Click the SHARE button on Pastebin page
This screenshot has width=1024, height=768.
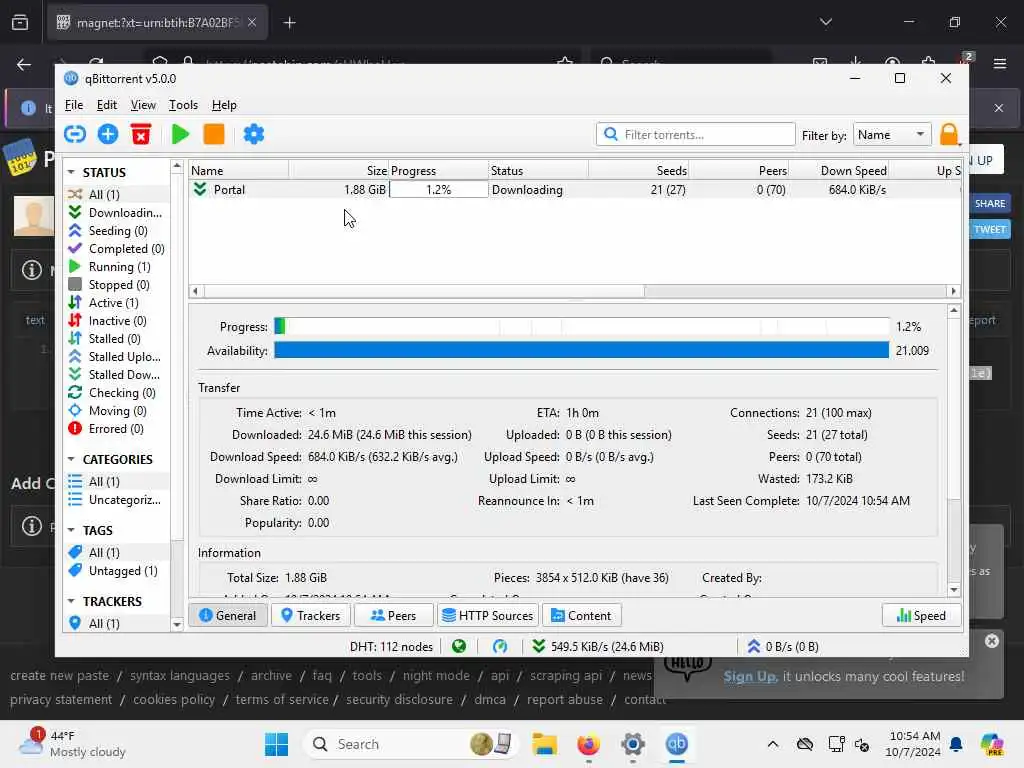click(x=989, y=203)
